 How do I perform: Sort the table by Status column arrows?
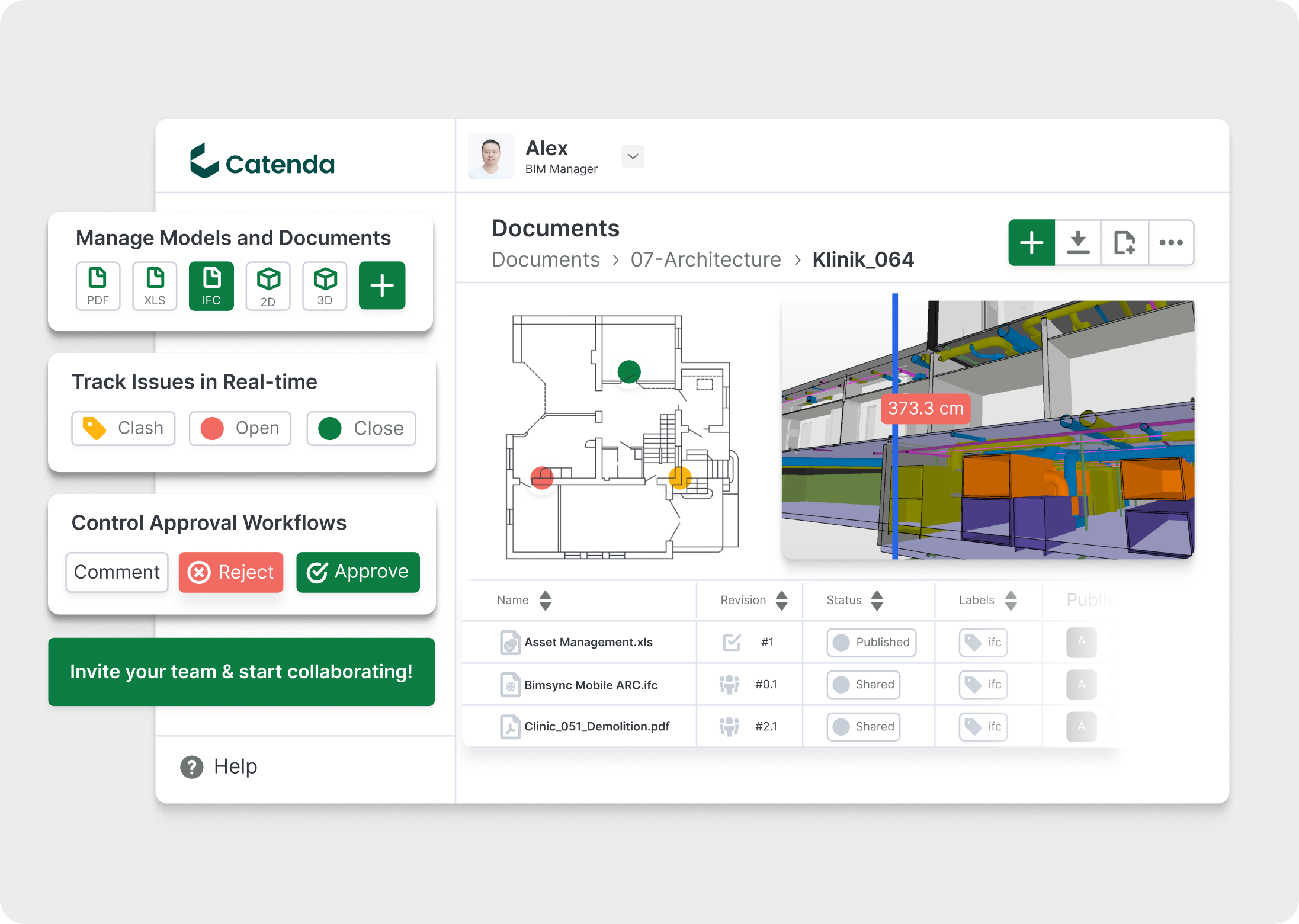click(x=877, y=600)
